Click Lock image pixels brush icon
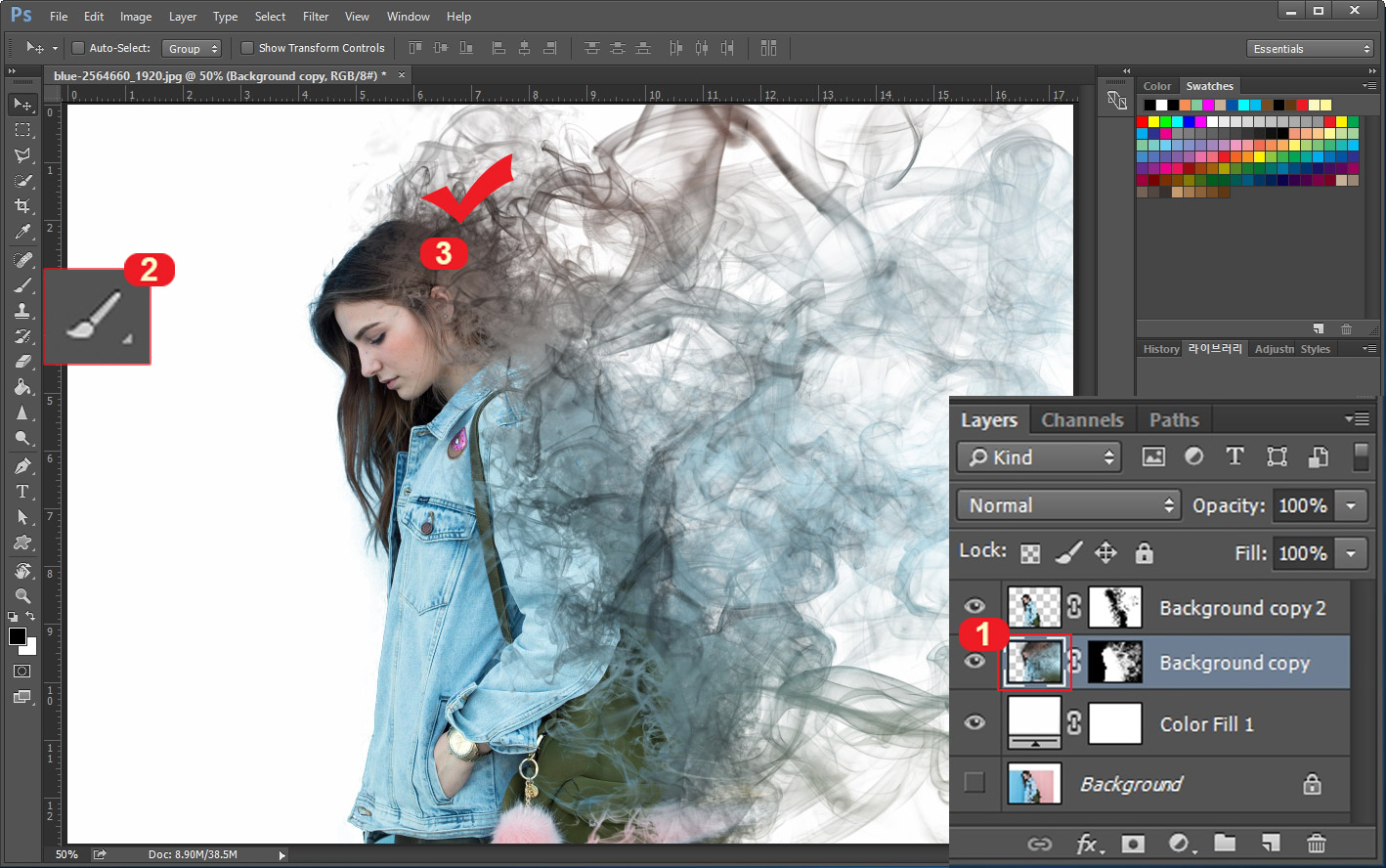Screen dimensions: 1386x868 (1068, 553)
